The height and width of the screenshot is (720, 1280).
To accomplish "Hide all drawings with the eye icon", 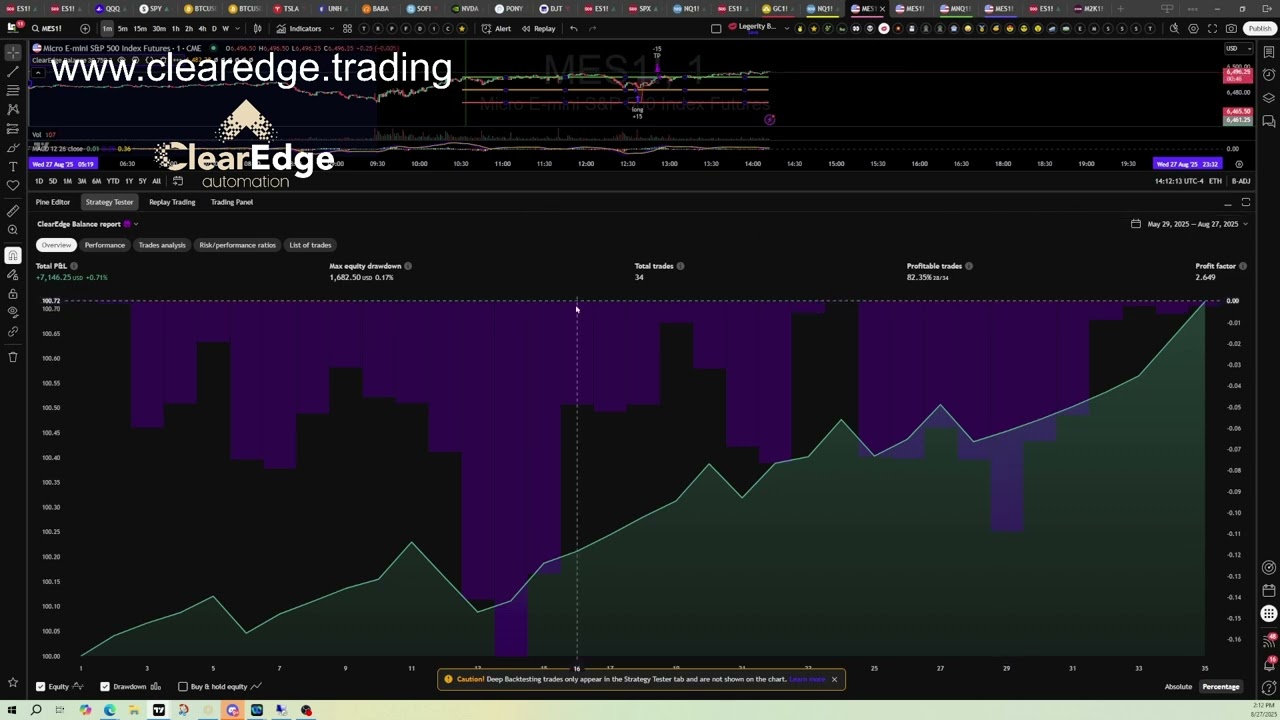I will 13,312.
